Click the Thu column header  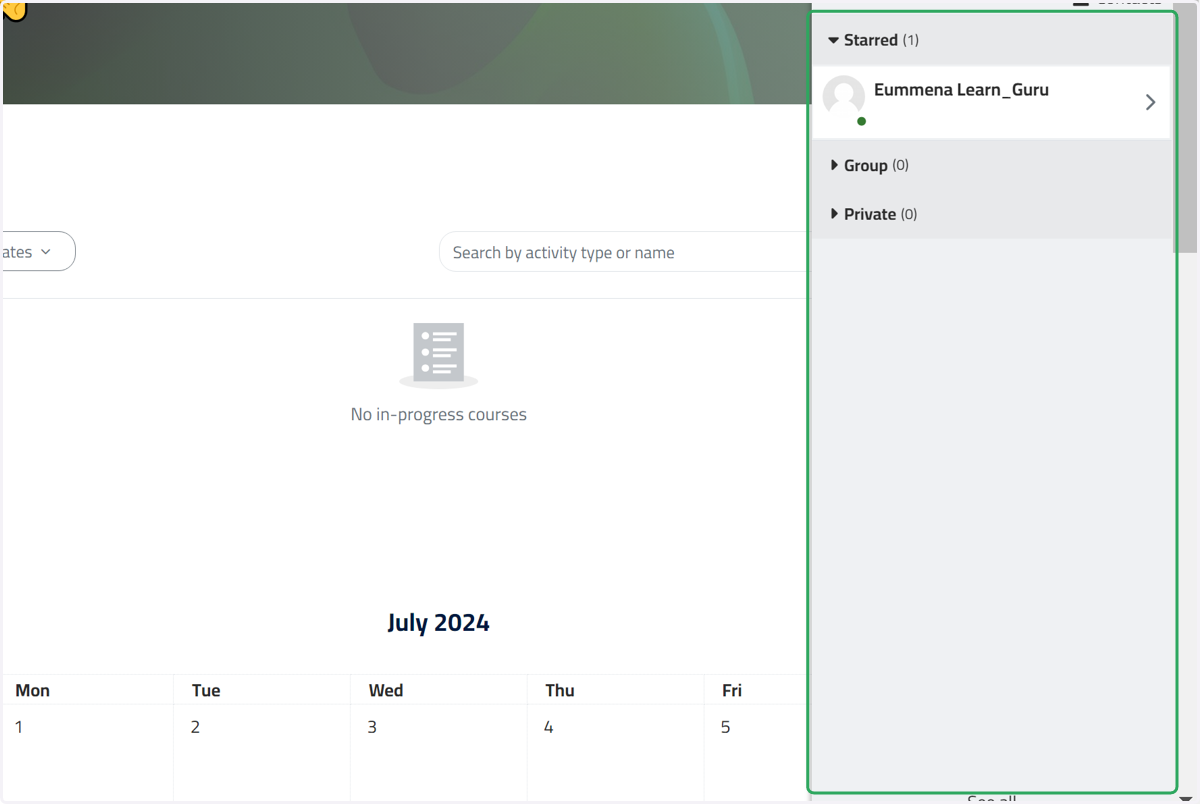point(560,690)
